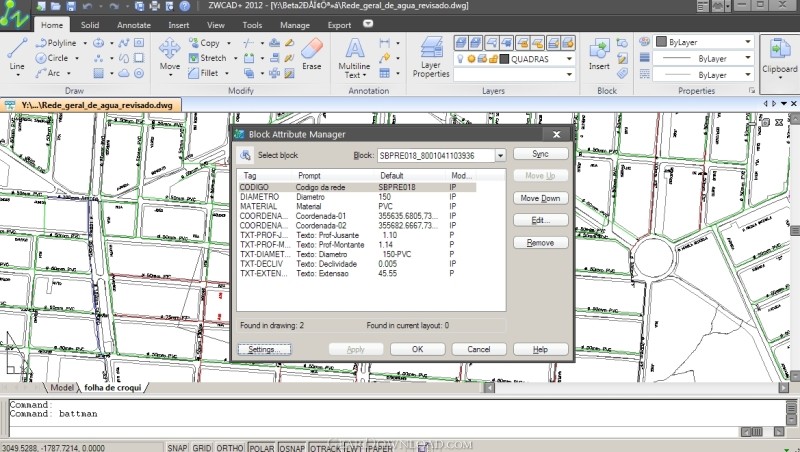
Task: Click the Print icon in quick access toolbar
Action: (x=155, y=6)
